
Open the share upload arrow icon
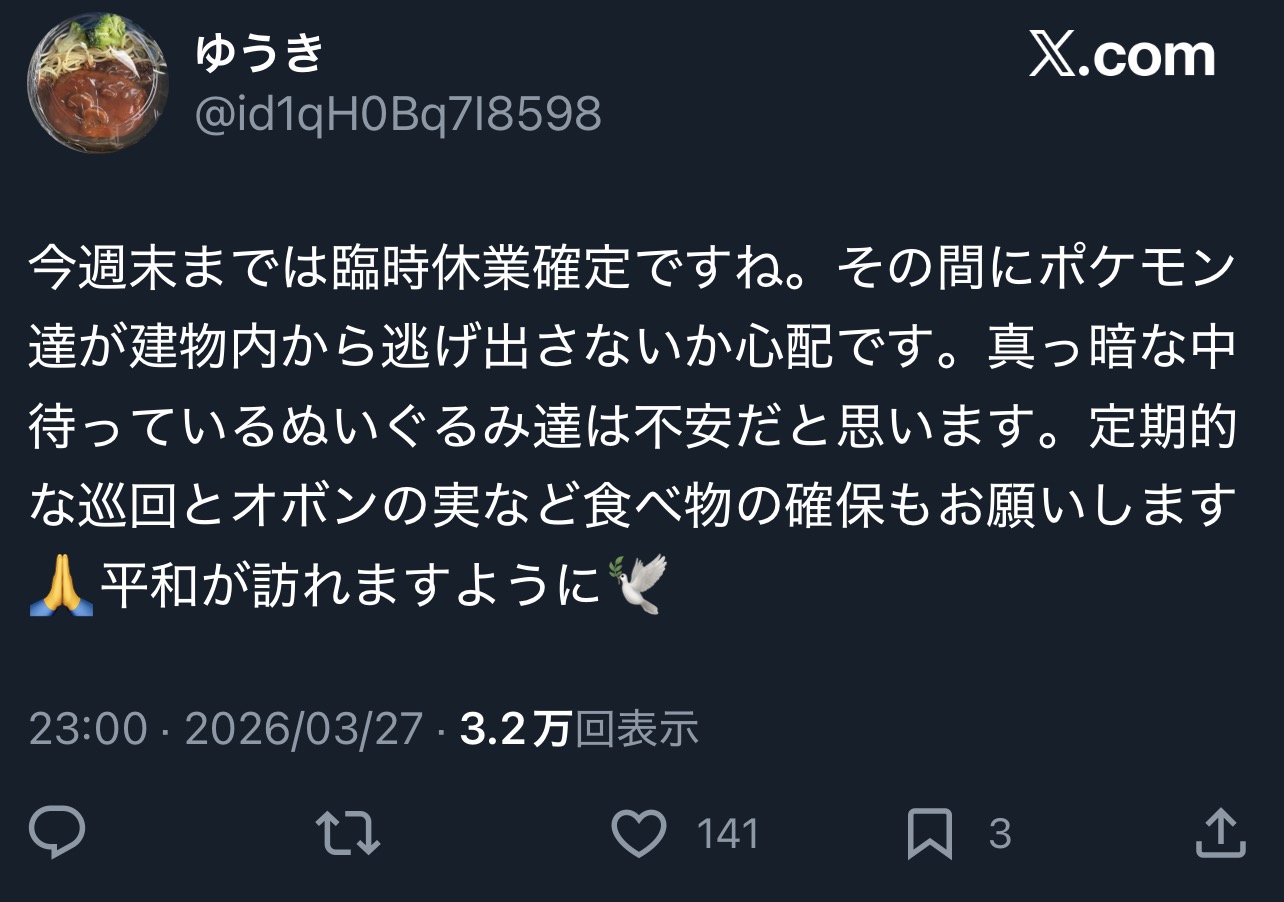1221,833
